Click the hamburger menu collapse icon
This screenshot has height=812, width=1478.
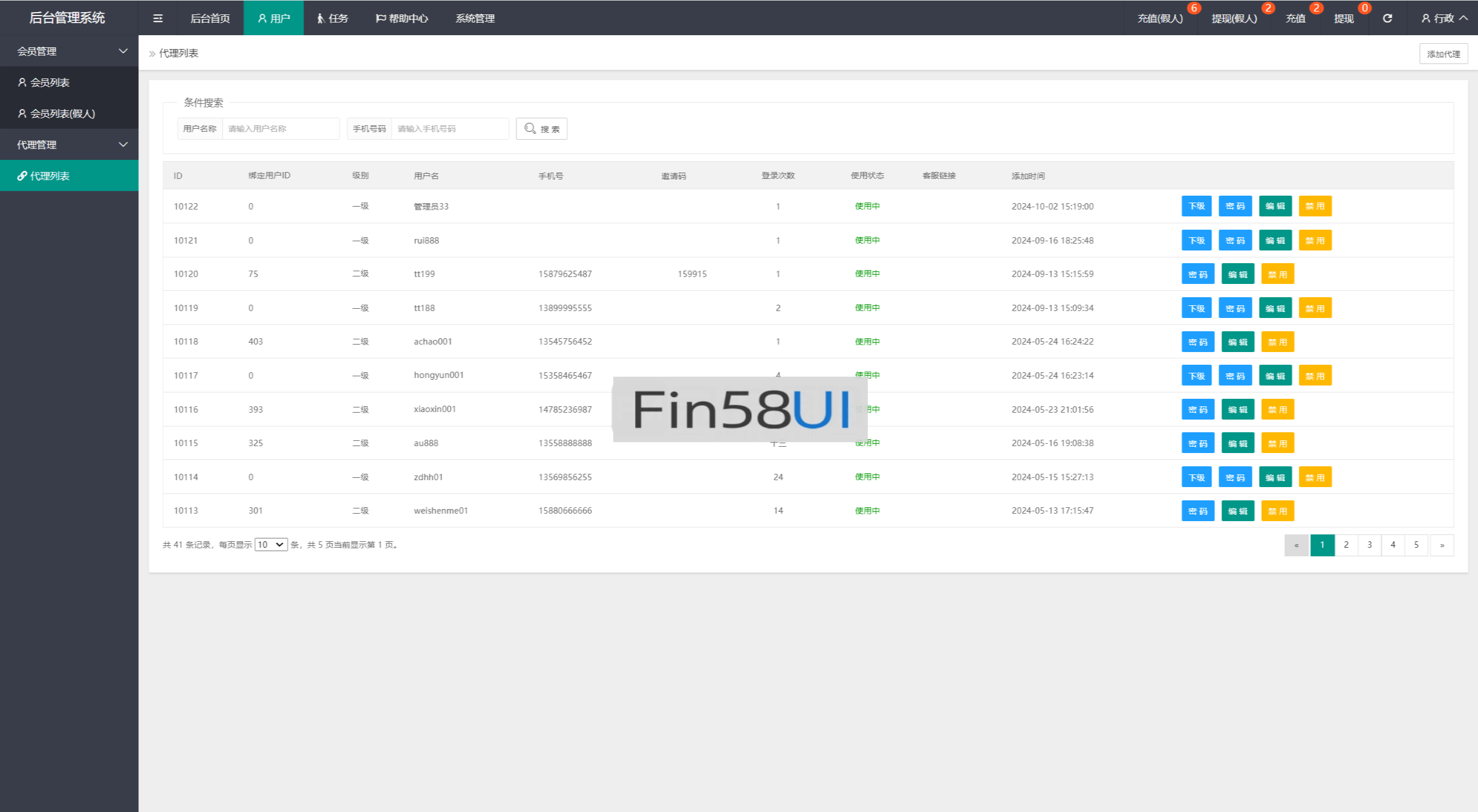coord(158,18)
